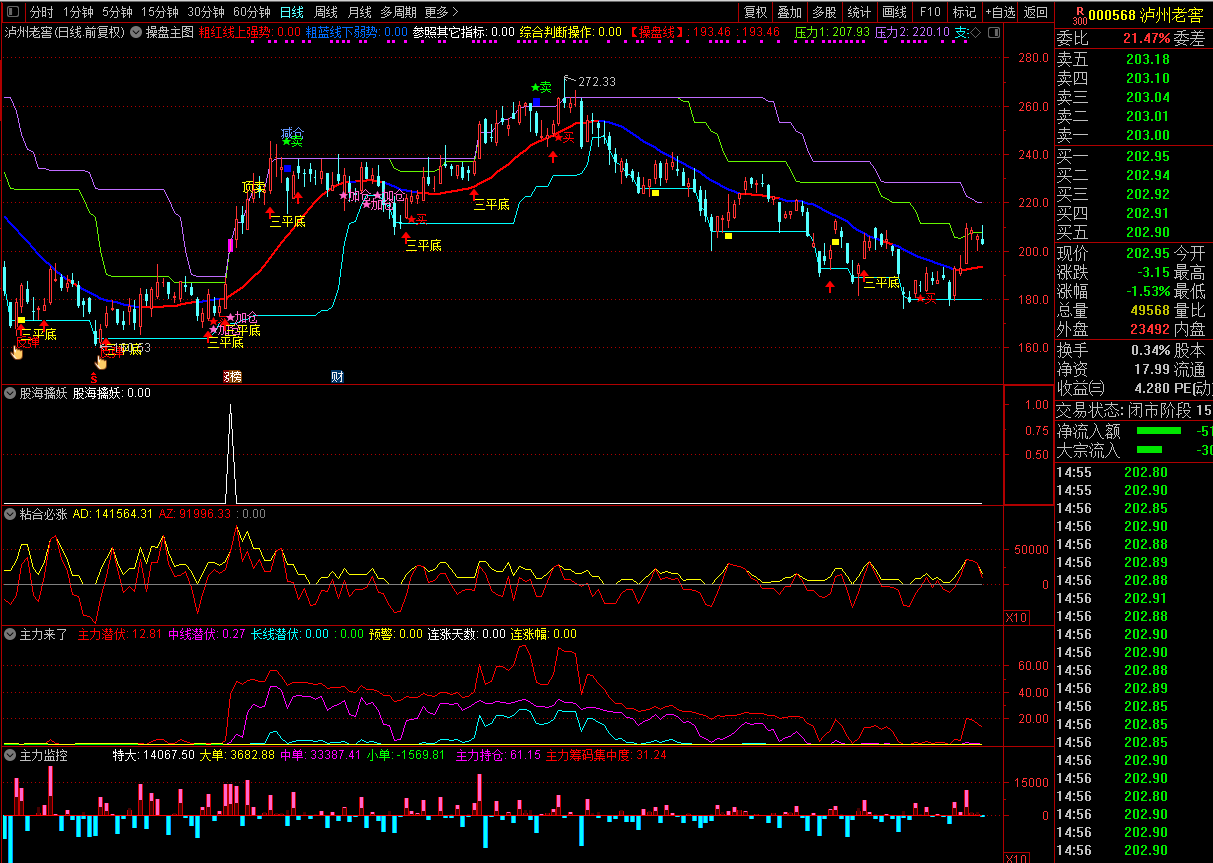1213x863 pixels.
Task: Toggle 叠加 overlay mode
Action: pos(789,12)
